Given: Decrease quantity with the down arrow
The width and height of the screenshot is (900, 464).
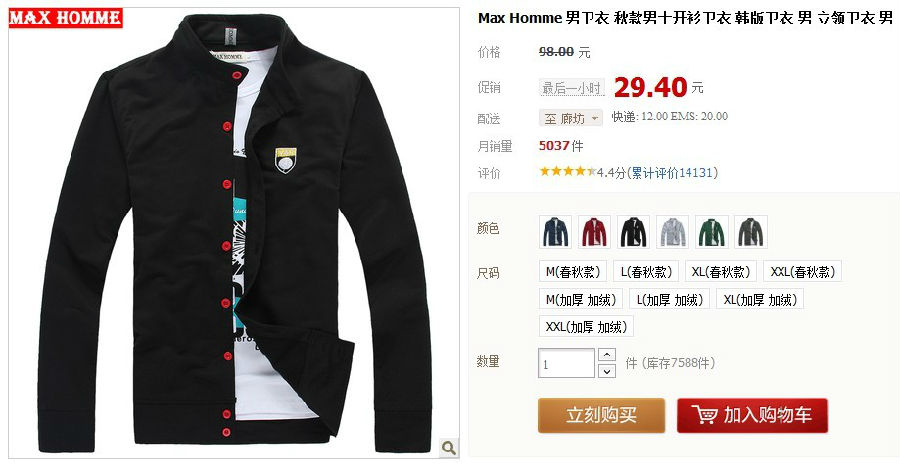Looking at the screenshot, I should (x=607, y=371).
